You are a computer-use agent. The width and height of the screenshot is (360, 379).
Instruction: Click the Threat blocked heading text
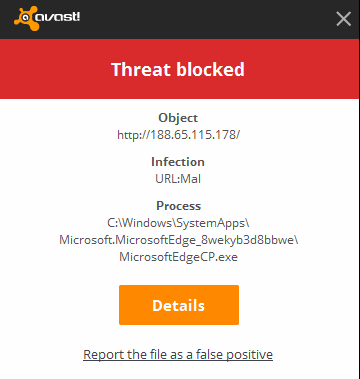click(178, 69)
